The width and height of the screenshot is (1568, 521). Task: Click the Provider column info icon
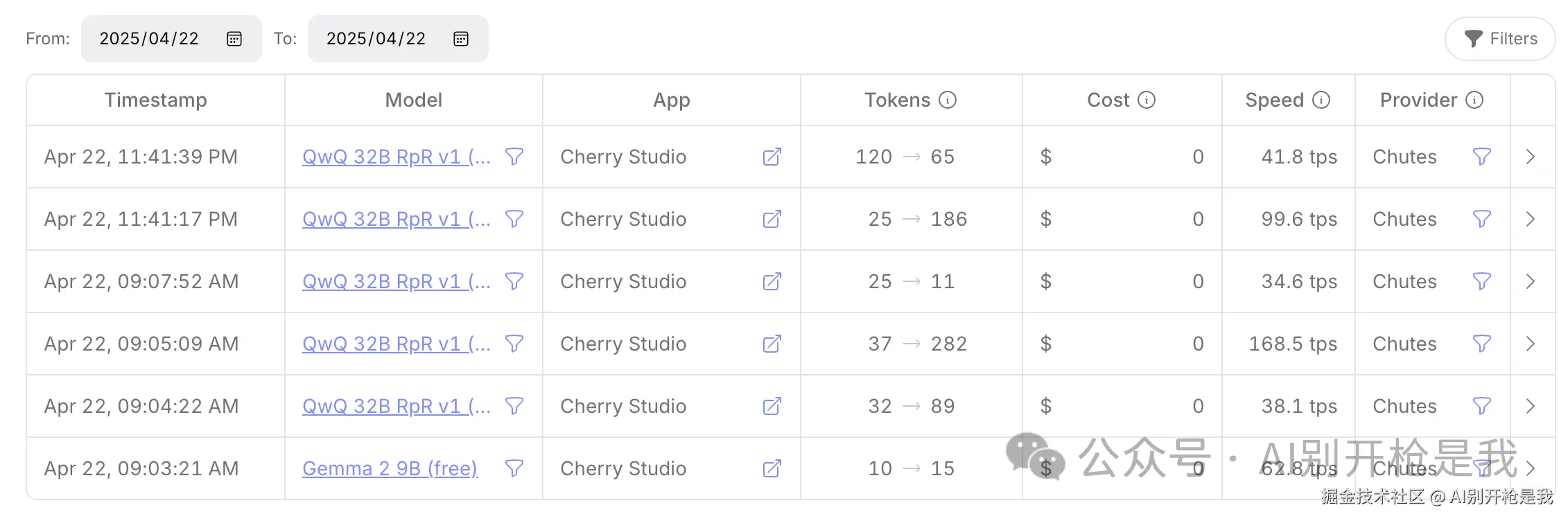1474,100
